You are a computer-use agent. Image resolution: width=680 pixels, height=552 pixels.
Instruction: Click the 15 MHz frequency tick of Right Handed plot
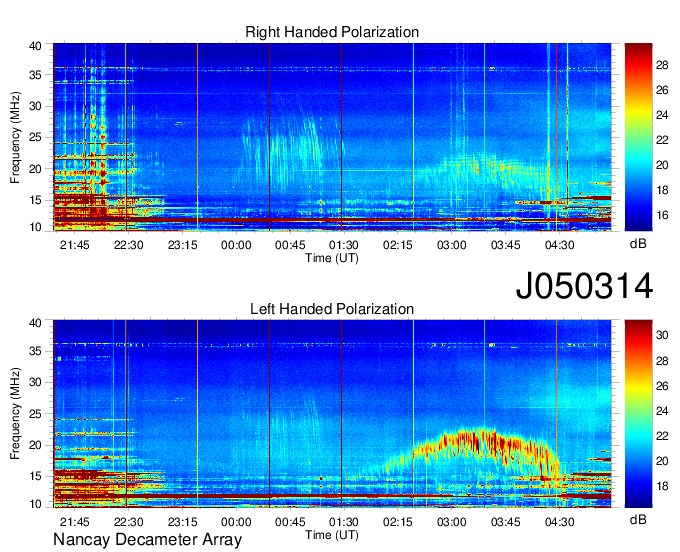pos(35,200)
